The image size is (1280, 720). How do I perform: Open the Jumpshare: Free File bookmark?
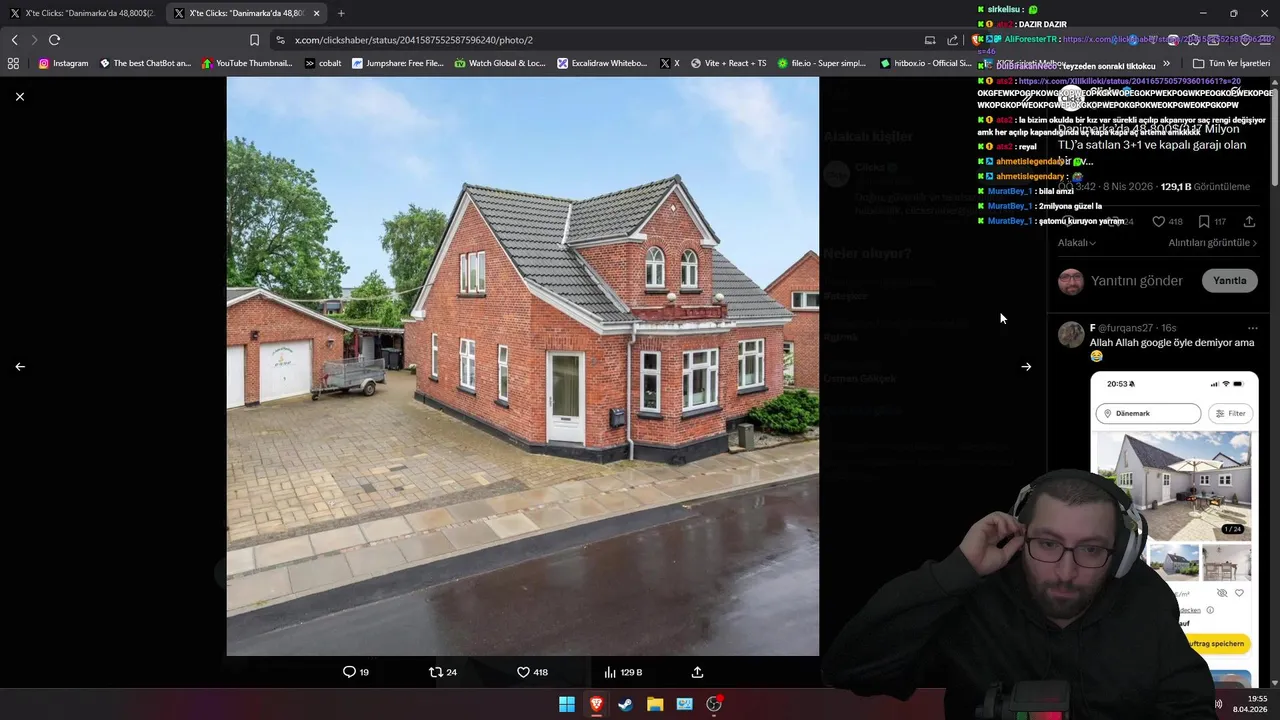point(397,63)
